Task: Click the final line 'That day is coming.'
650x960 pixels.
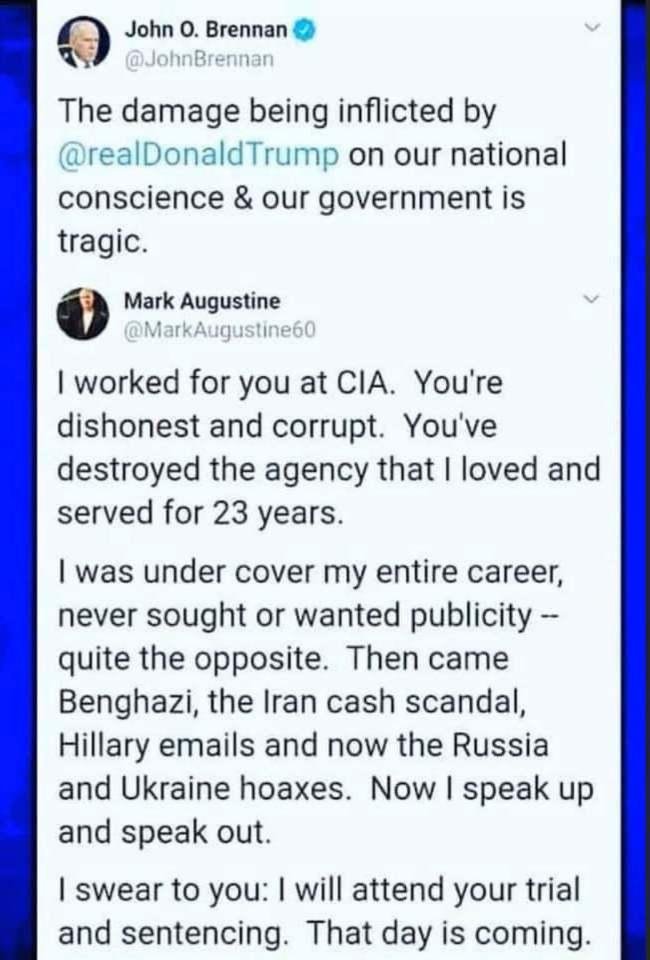Action: coord(448,934)
